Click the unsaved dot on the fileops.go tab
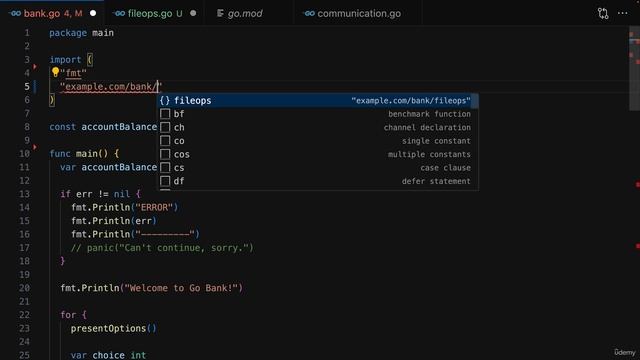The width and height of the screenshot is (640, 360). coord(193,13)
